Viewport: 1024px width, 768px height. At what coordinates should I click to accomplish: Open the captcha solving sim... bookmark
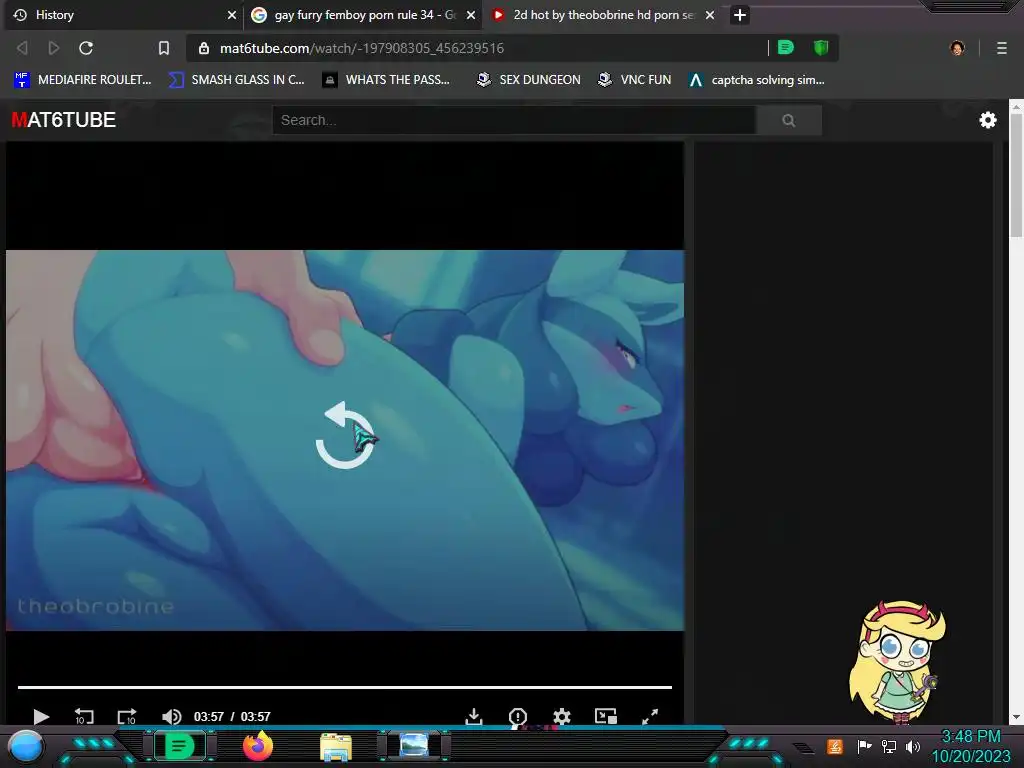pyautogui.click(x=757, y=80)
